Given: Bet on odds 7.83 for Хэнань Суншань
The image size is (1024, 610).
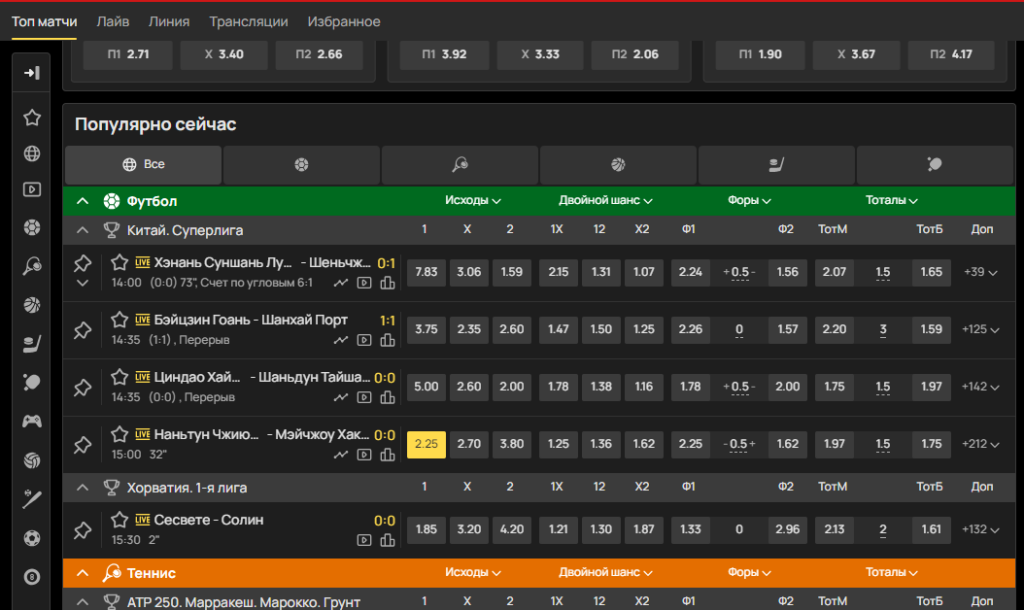Looking at the screenshot, I should tap(426, 272).
